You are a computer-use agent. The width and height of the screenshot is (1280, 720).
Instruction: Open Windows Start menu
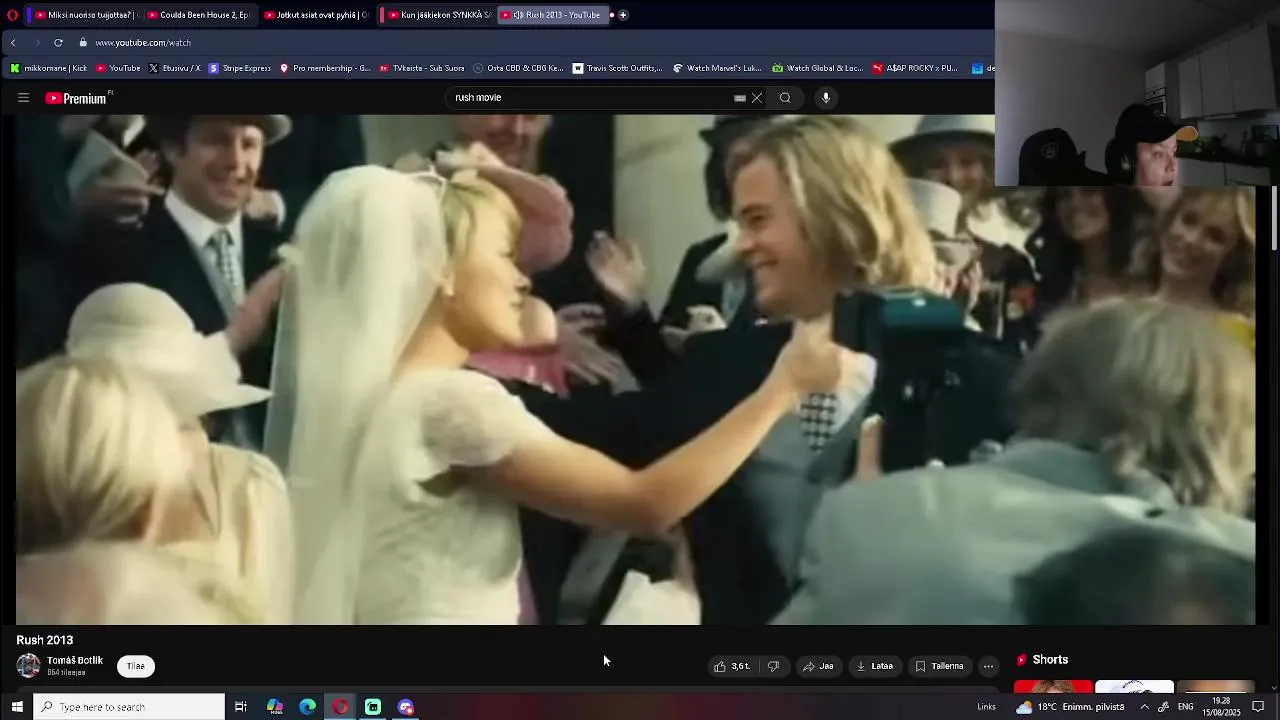click(x=16, y=707)
